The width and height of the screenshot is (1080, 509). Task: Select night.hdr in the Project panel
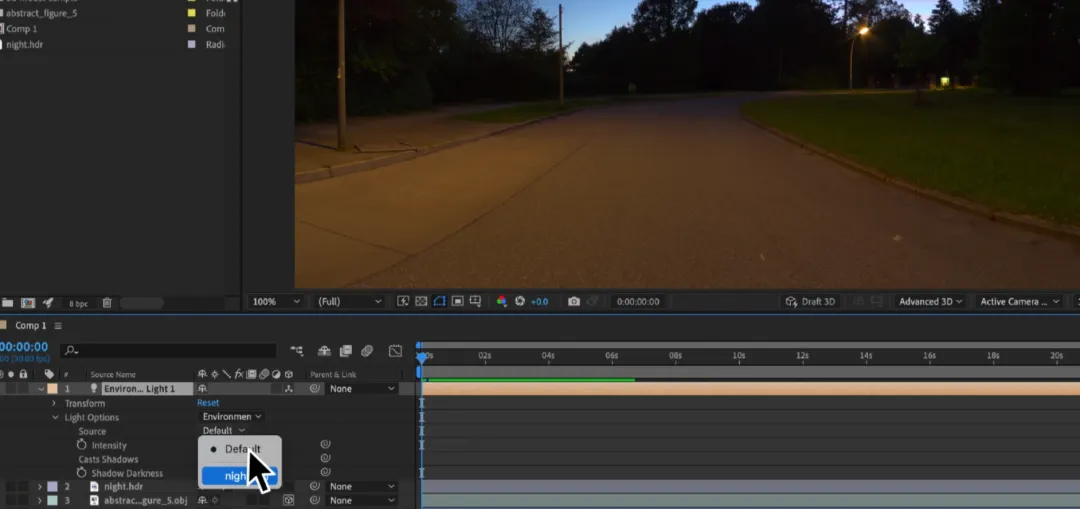(x=25, y=44)
